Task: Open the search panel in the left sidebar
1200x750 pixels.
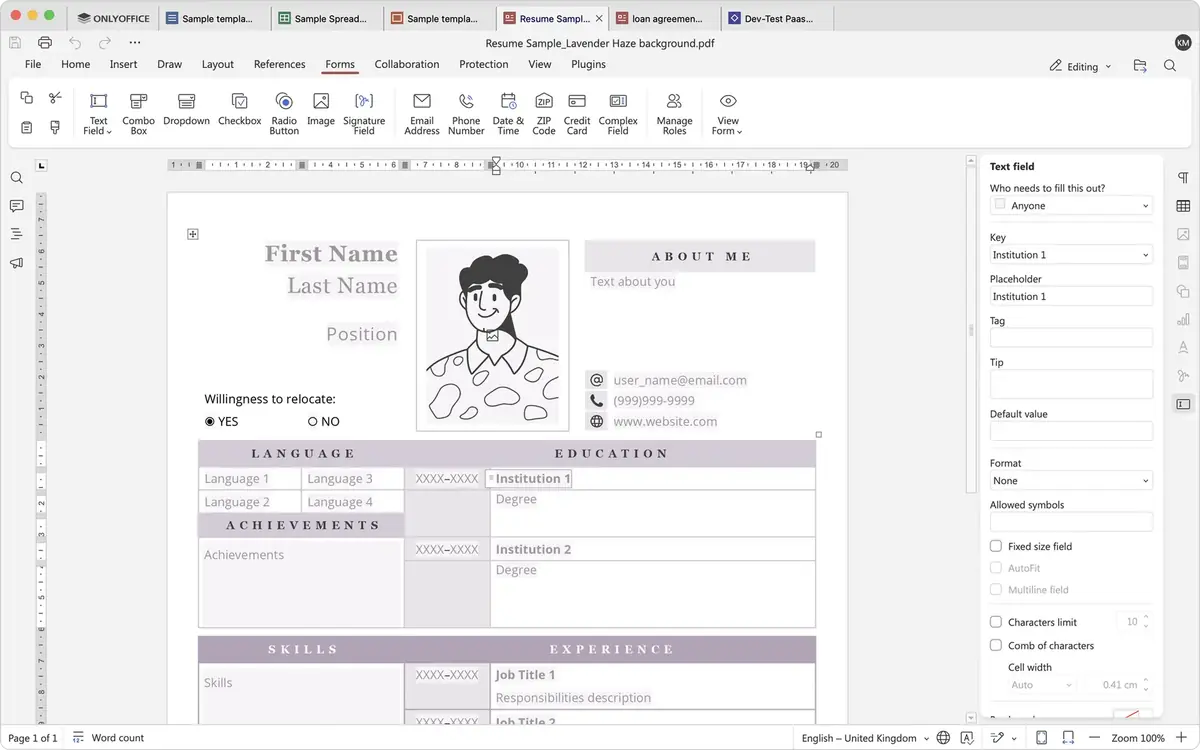Action: tap(16, 178)
